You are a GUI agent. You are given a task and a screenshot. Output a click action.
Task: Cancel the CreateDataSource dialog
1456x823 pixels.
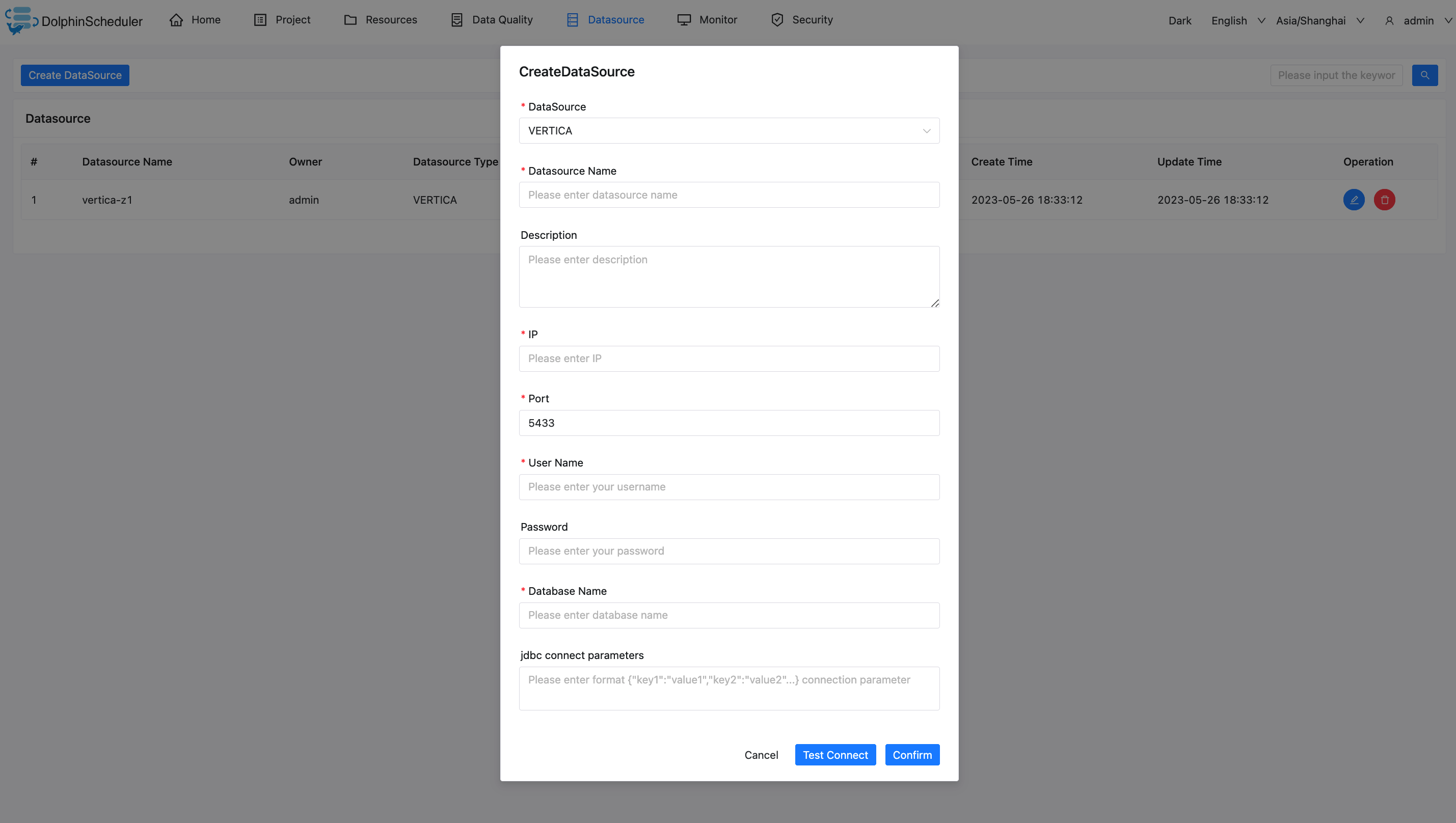click(x=761, y=755)
